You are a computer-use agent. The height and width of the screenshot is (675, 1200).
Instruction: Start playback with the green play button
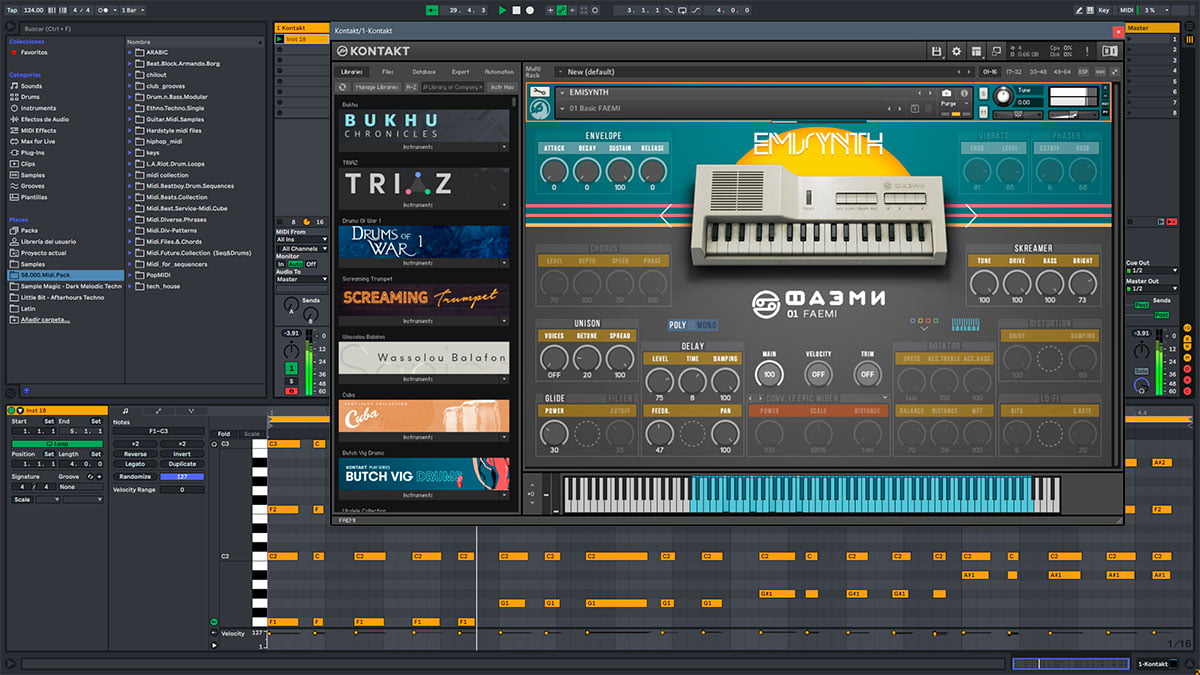pos(503,9)
